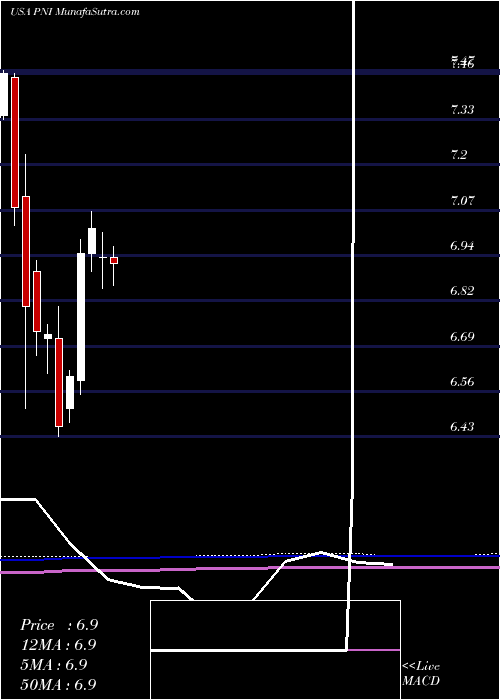
Task: Click the 7.2 price axis label
Action: point(459,155)
